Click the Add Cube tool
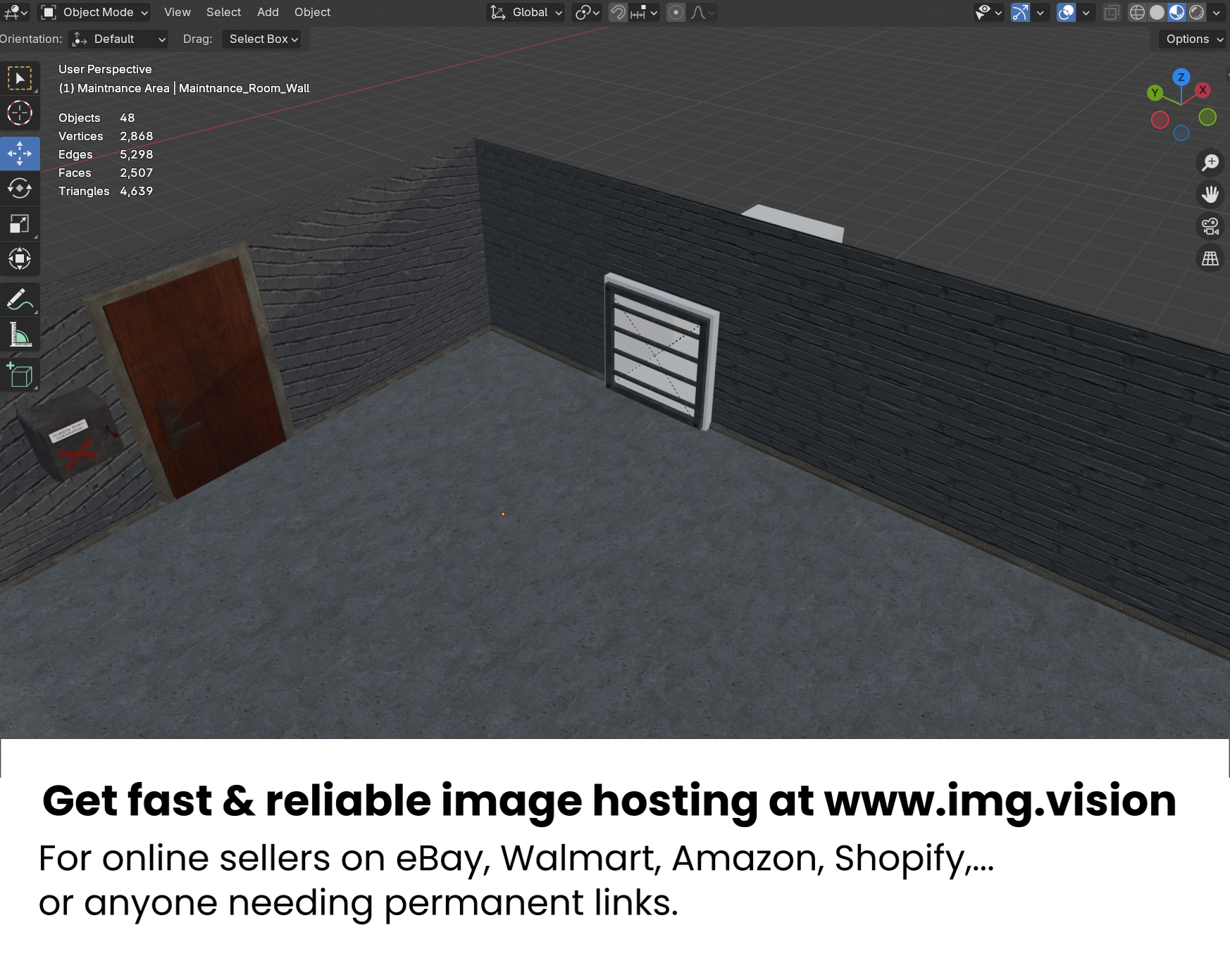1230x980 pixels. (20, 375)
